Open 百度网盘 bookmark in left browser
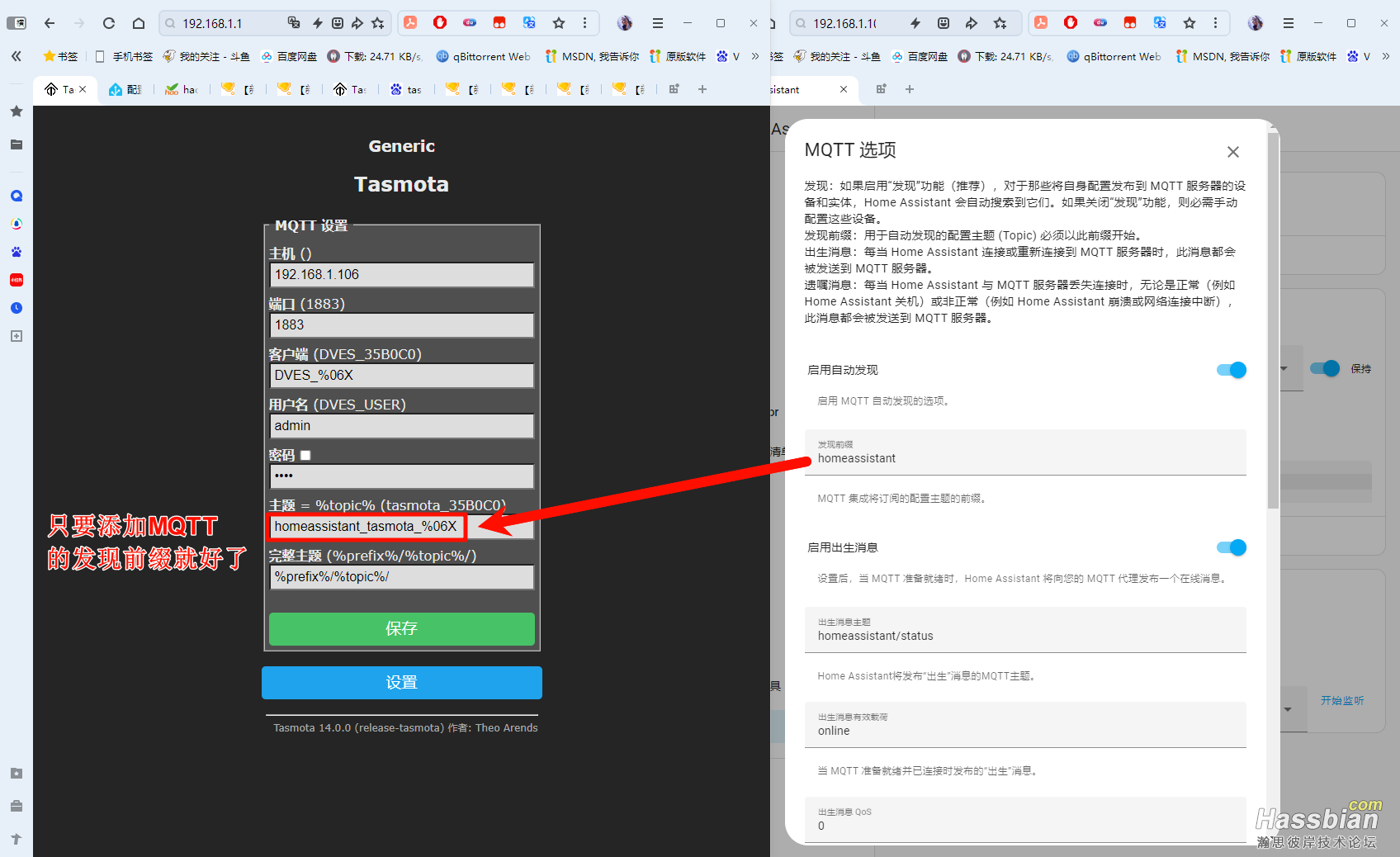Image resolution: width=1400 pixels, height=857 pixels. point(289,56)
